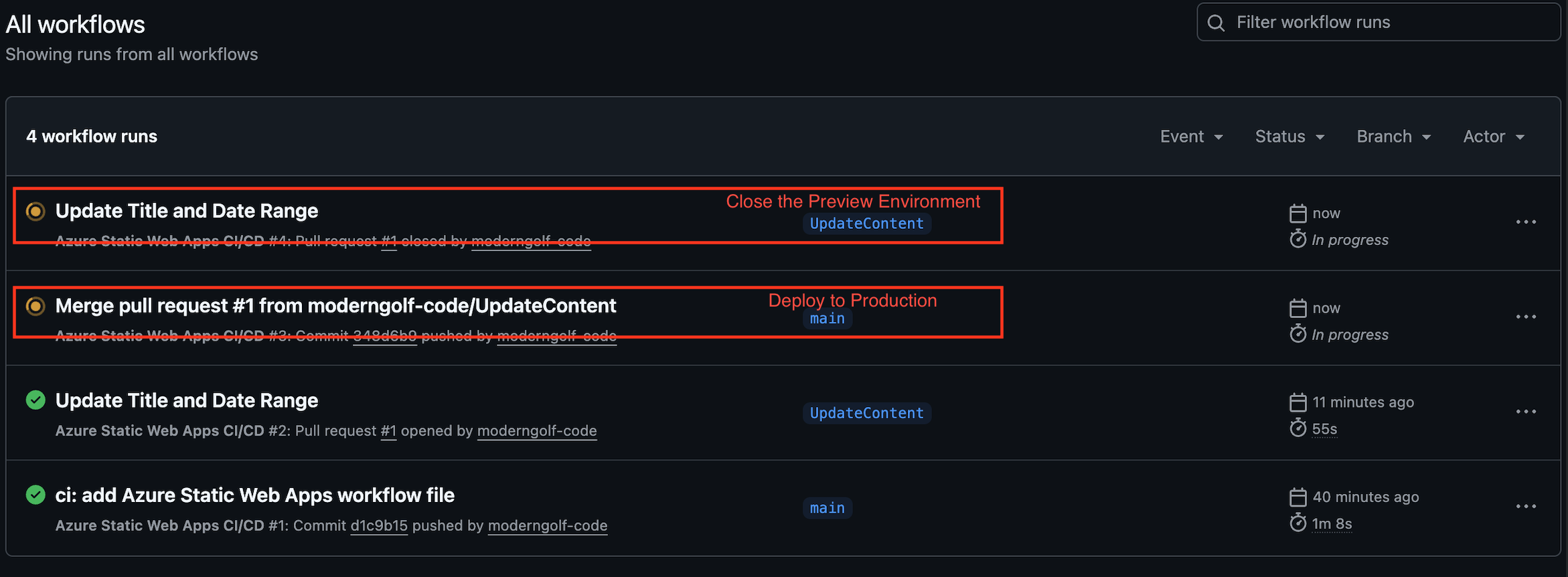Open the Branch filter dropdown

tap(1393, 137)
